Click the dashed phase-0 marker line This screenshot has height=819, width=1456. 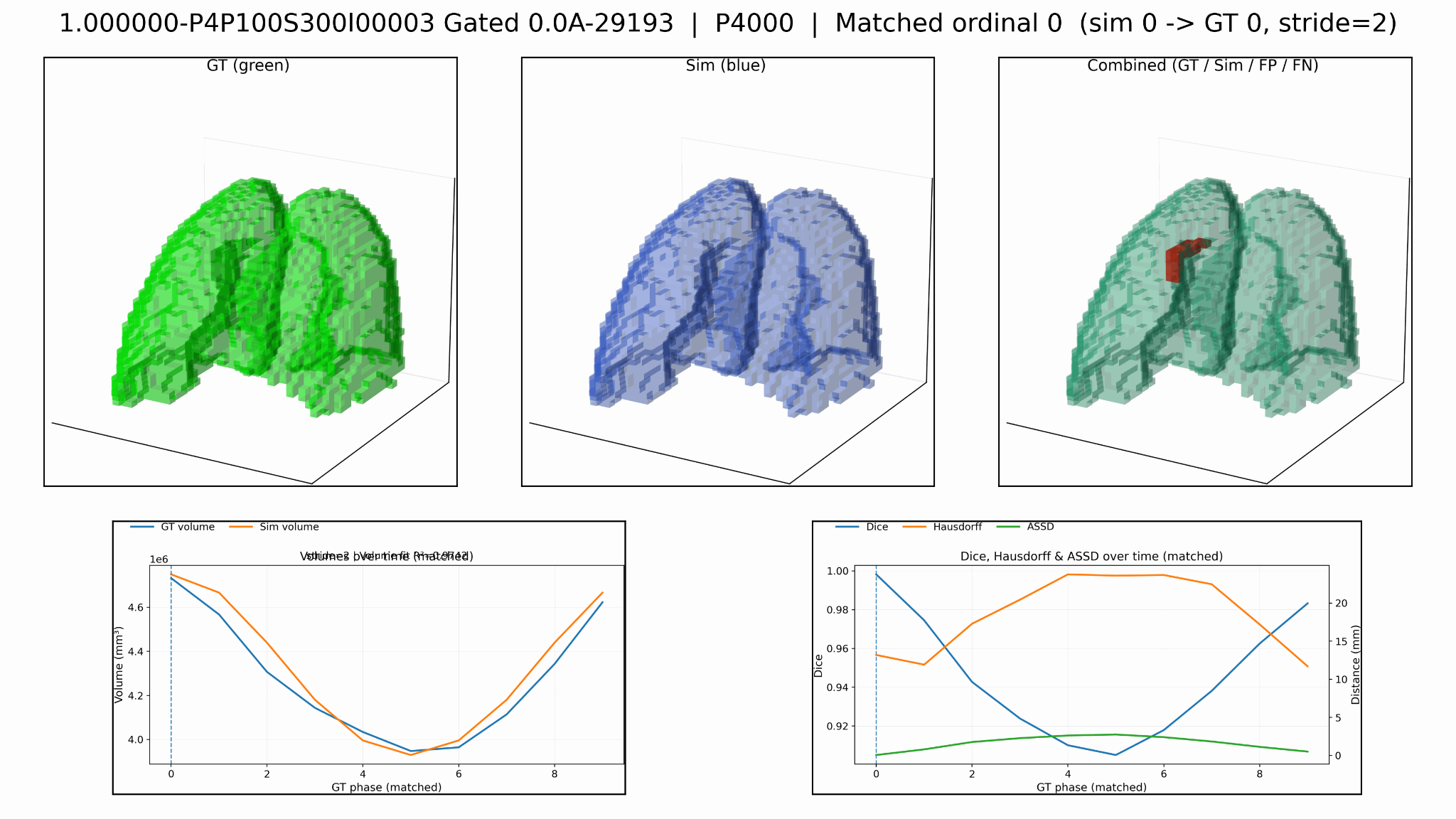(x=171, y=661)
